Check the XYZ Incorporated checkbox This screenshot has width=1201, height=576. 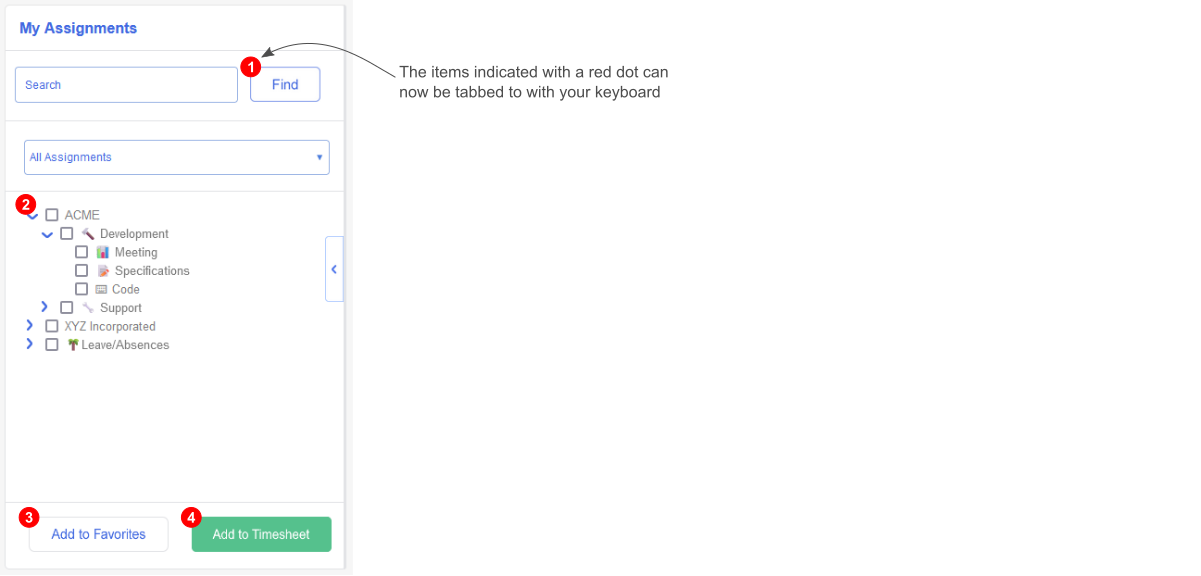pyautogui.click(x=52, y=326)
